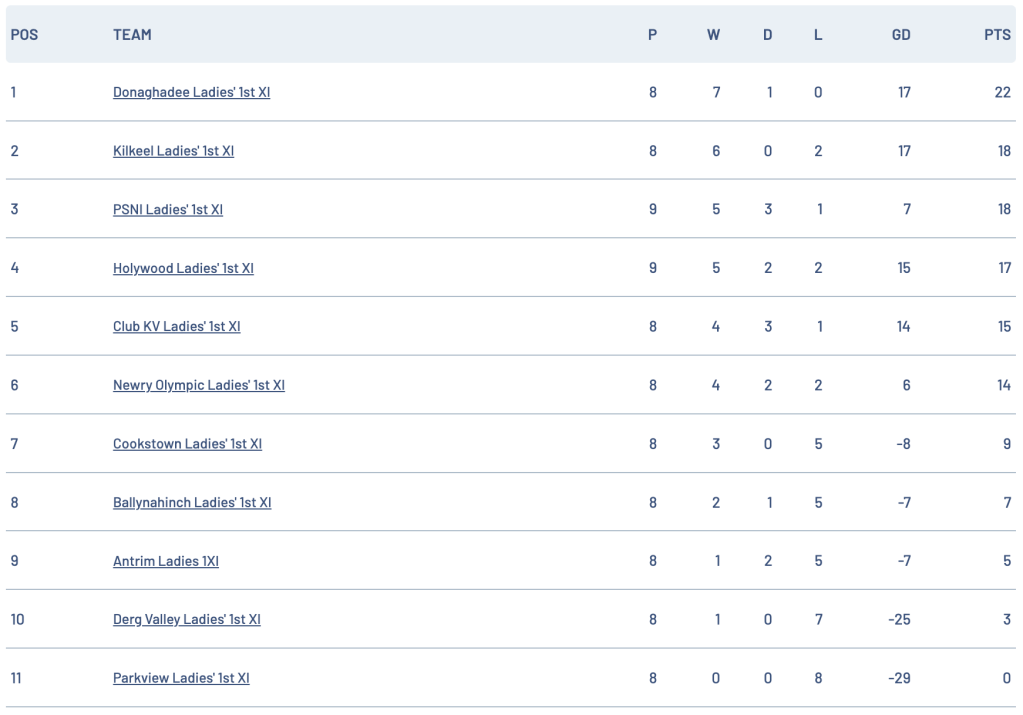Click the W (wins) column header
The height and width of the screenshot is (715, 1023).
tap(713, 34)
